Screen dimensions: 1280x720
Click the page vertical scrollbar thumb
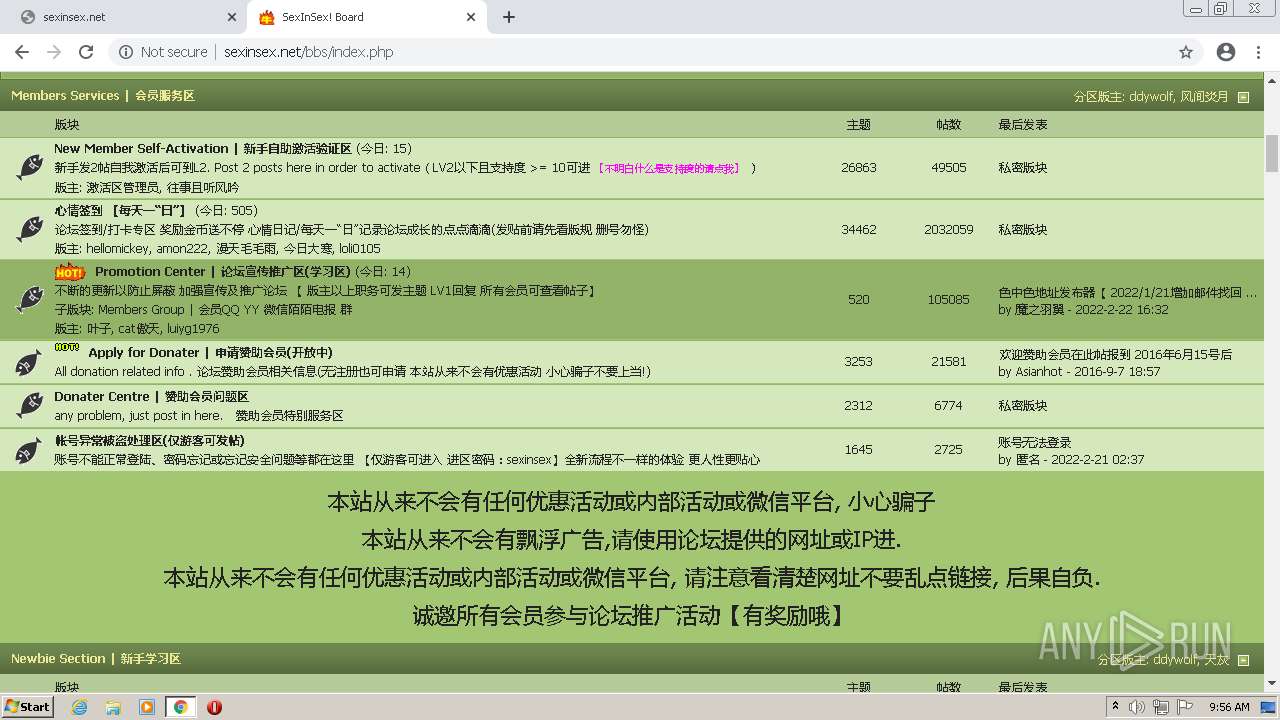tap(1272, 153)
